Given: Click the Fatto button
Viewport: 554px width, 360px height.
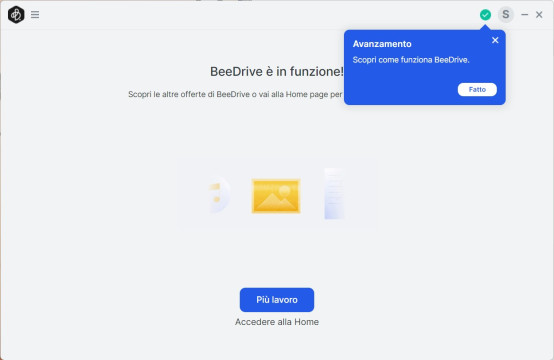Looking at the screenshot, I should coord(477,89).
